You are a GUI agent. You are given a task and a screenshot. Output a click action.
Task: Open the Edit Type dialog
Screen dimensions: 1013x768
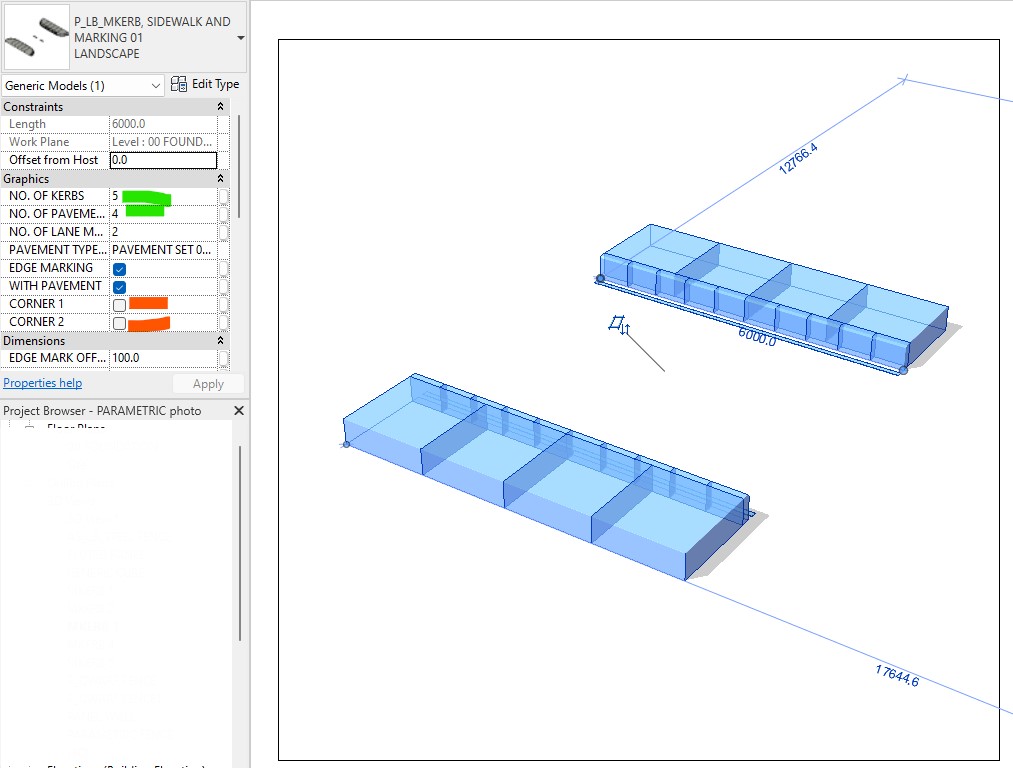click(205, 84)
